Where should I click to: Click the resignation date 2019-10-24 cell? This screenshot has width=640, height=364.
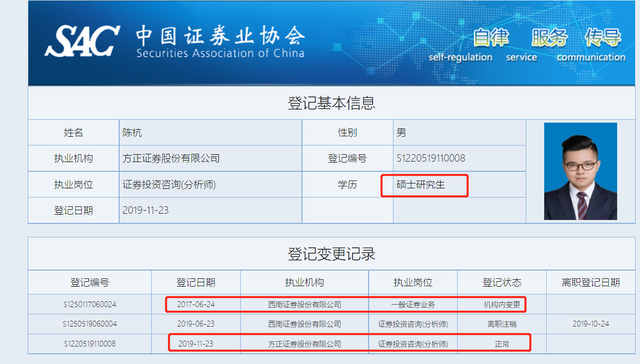click(591, 324)
